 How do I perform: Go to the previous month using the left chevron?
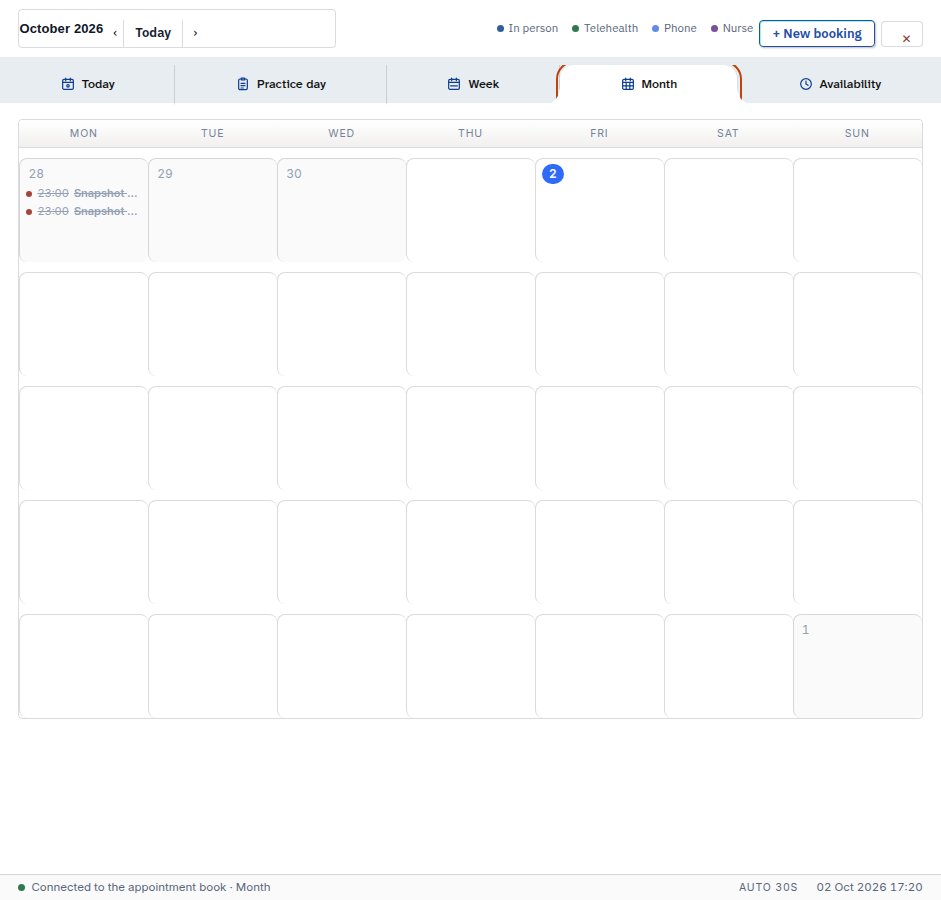click(x=115, y=33)
